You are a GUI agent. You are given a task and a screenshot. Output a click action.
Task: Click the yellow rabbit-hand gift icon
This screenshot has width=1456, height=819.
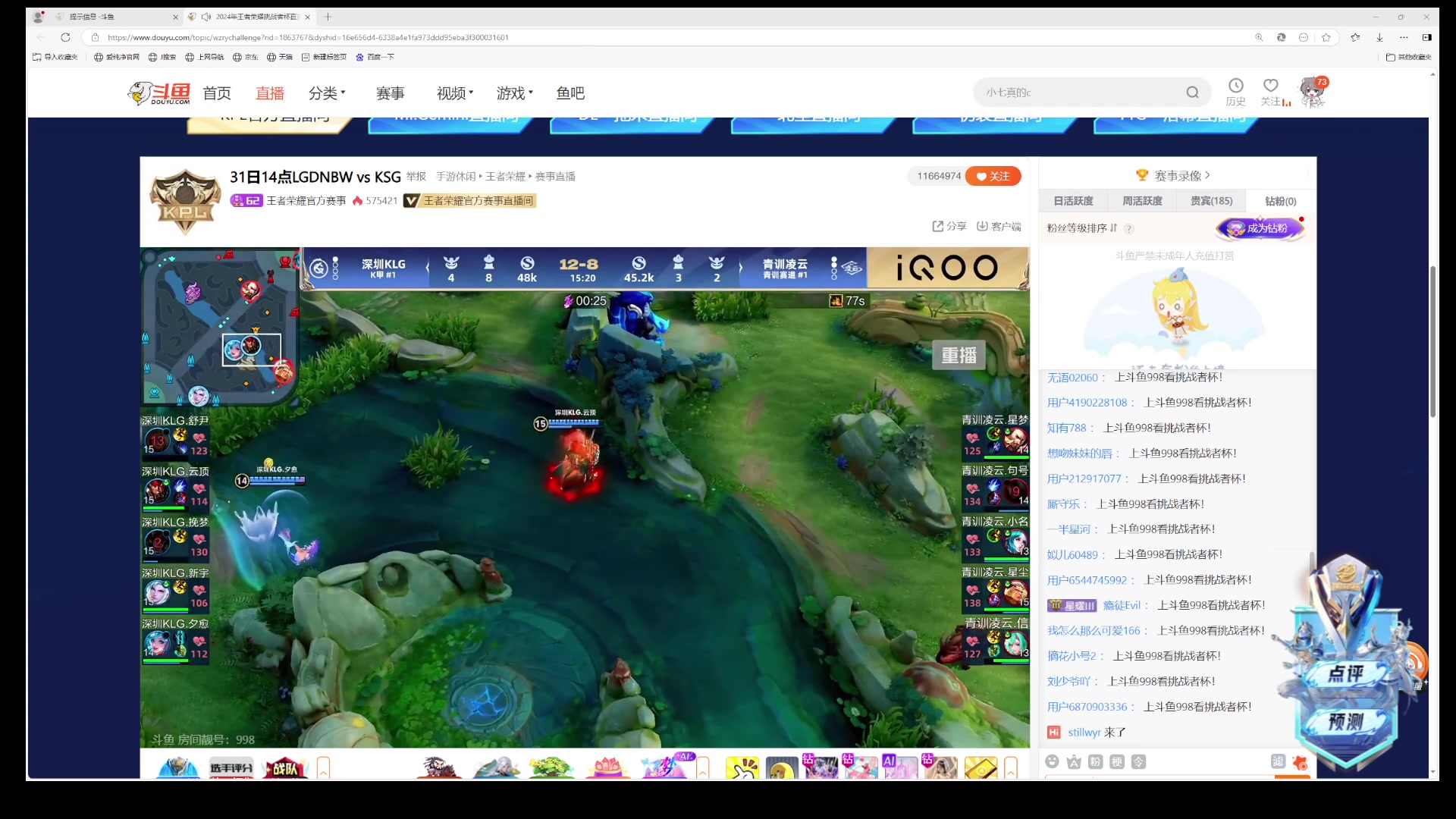(x=742, y=768)
